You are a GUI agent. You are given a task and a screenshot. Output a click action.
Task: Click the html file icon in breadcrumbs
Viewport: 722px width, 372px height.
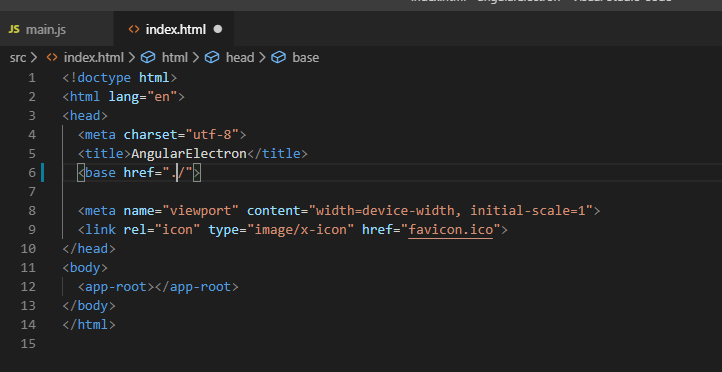click(52, 58)
